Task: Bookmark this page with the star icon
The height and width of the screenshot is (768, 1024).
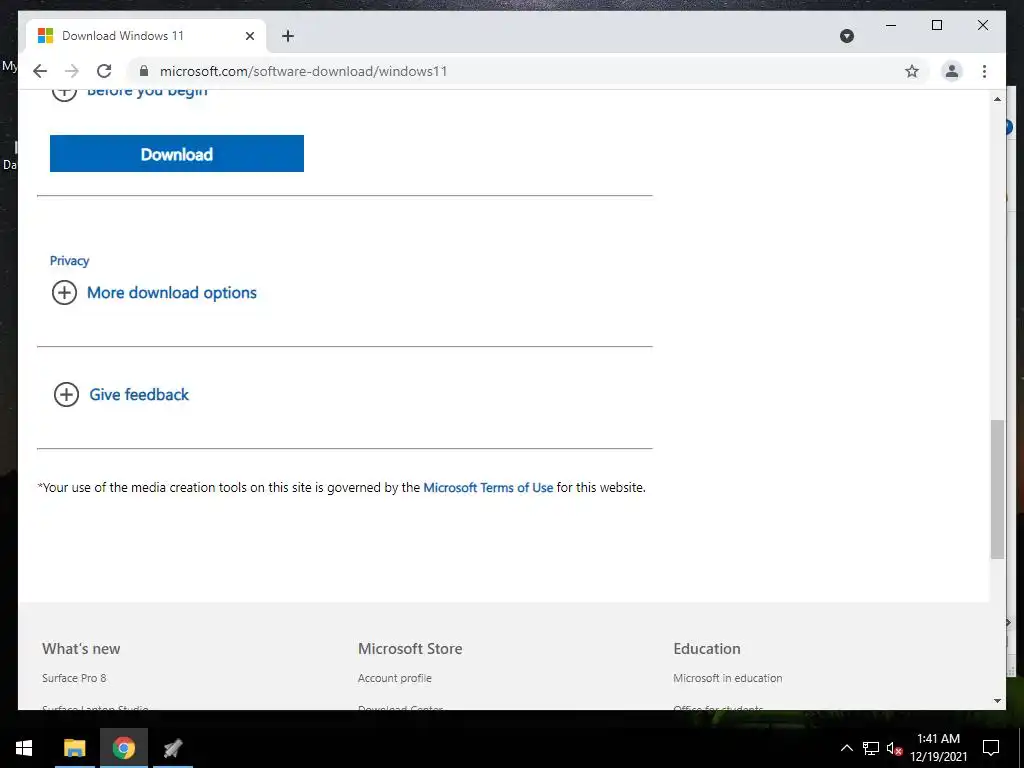Action: pyautogui.click(x=912, y=71)
